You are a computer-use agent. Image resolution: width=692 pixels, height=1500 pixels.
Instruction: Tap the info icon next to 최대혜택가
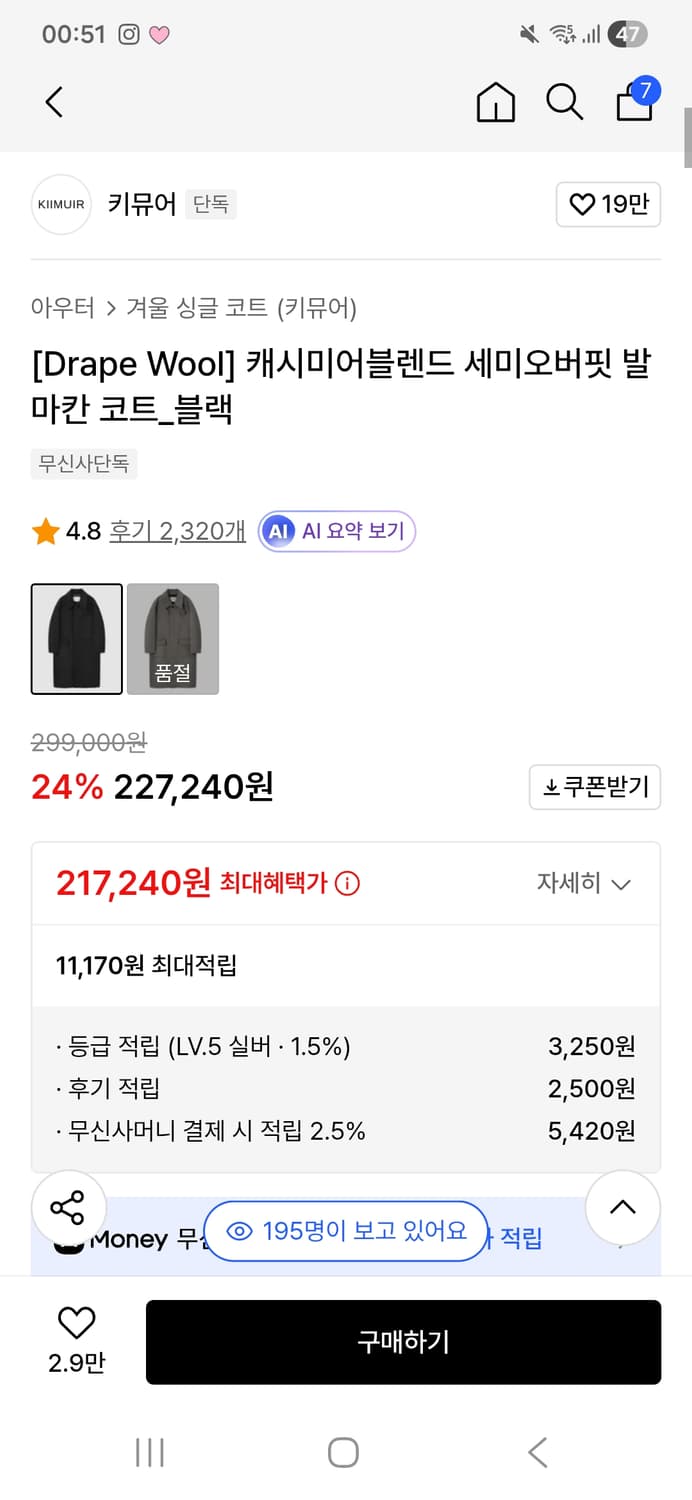[348, 882]
